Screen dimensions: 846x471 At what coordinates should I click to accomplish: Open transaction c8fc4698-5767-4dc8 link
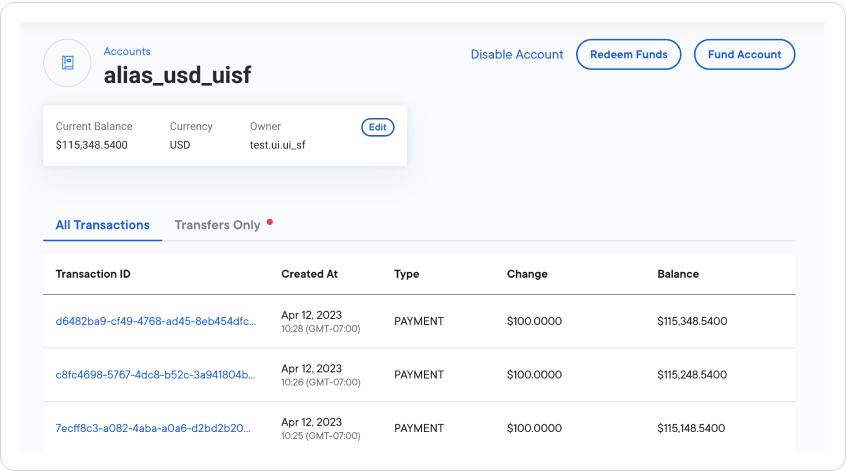pyautogui.click(x=155, y=375)
